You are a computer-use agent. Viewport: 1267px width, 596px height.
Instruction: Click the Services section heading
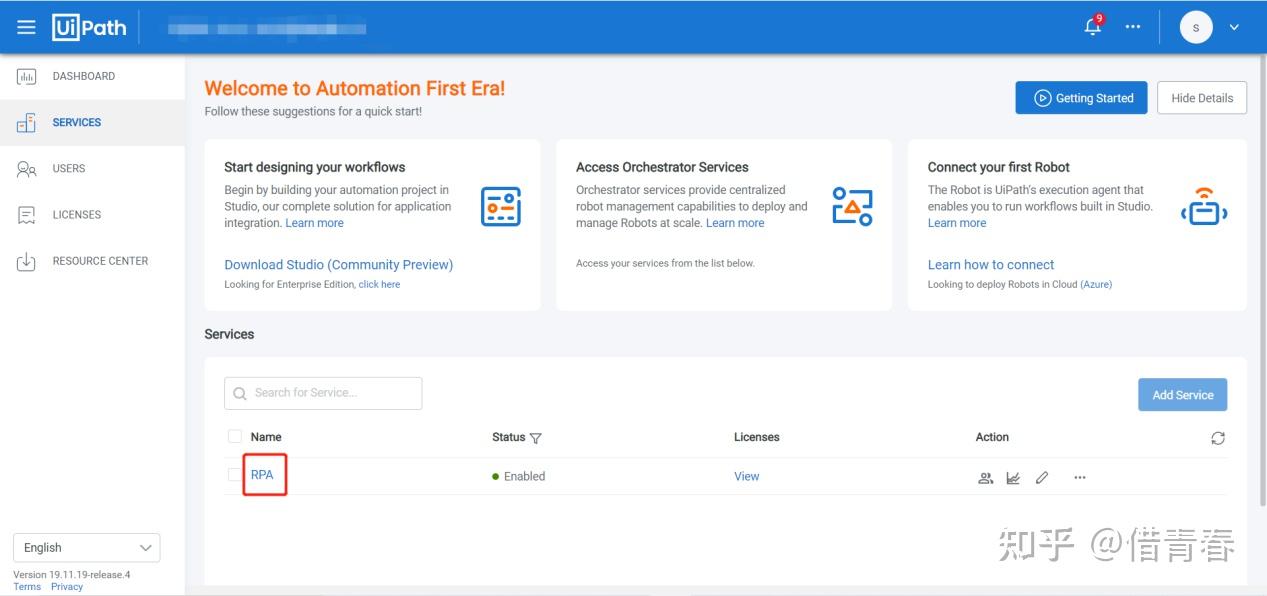229,334
